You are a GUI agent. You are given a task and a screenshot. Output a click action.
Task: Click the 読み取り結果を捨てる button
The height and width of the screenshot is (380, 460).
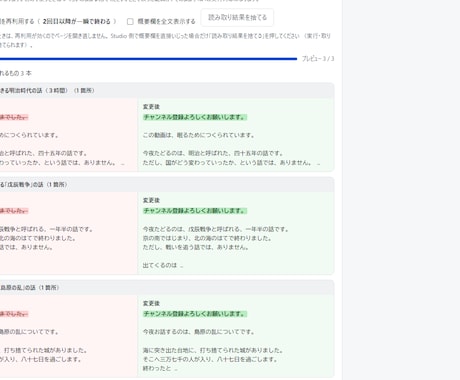coord(237,17)
